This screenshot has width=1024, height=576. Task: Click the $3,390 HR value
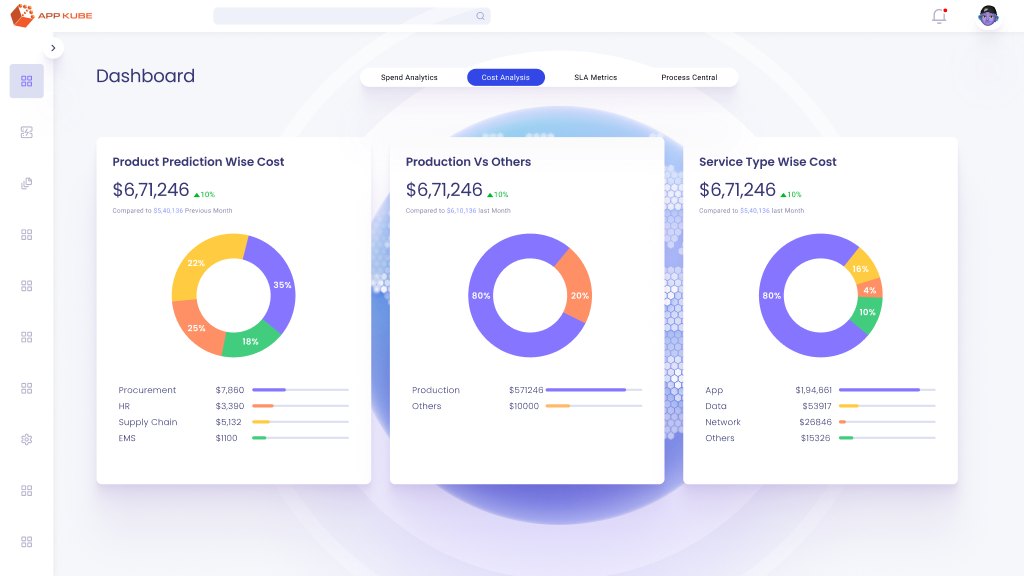point(230,406)
